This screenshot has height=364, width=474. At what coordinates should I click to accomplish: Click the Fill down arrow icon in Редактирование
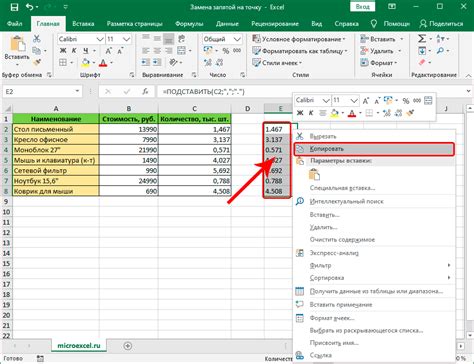[x=422, y=51]
